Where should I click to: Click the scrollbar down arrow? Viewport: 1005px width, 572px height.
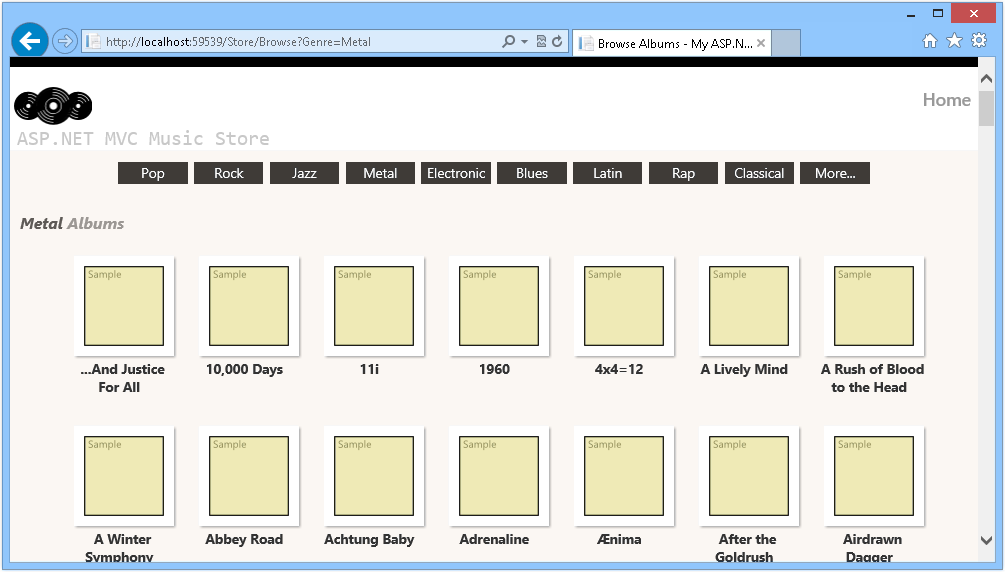click(x=986, y=541)
